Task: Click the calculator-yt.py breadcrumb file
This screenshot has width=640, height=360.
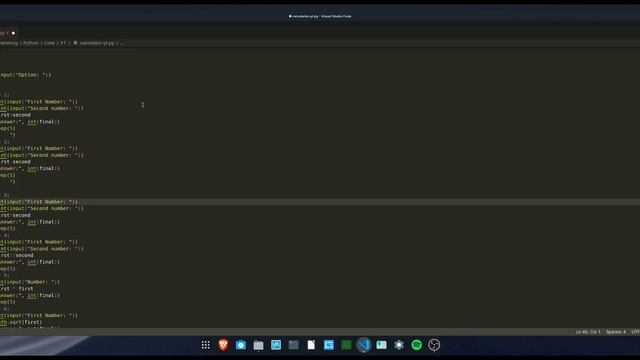Action: coord(97,43)
